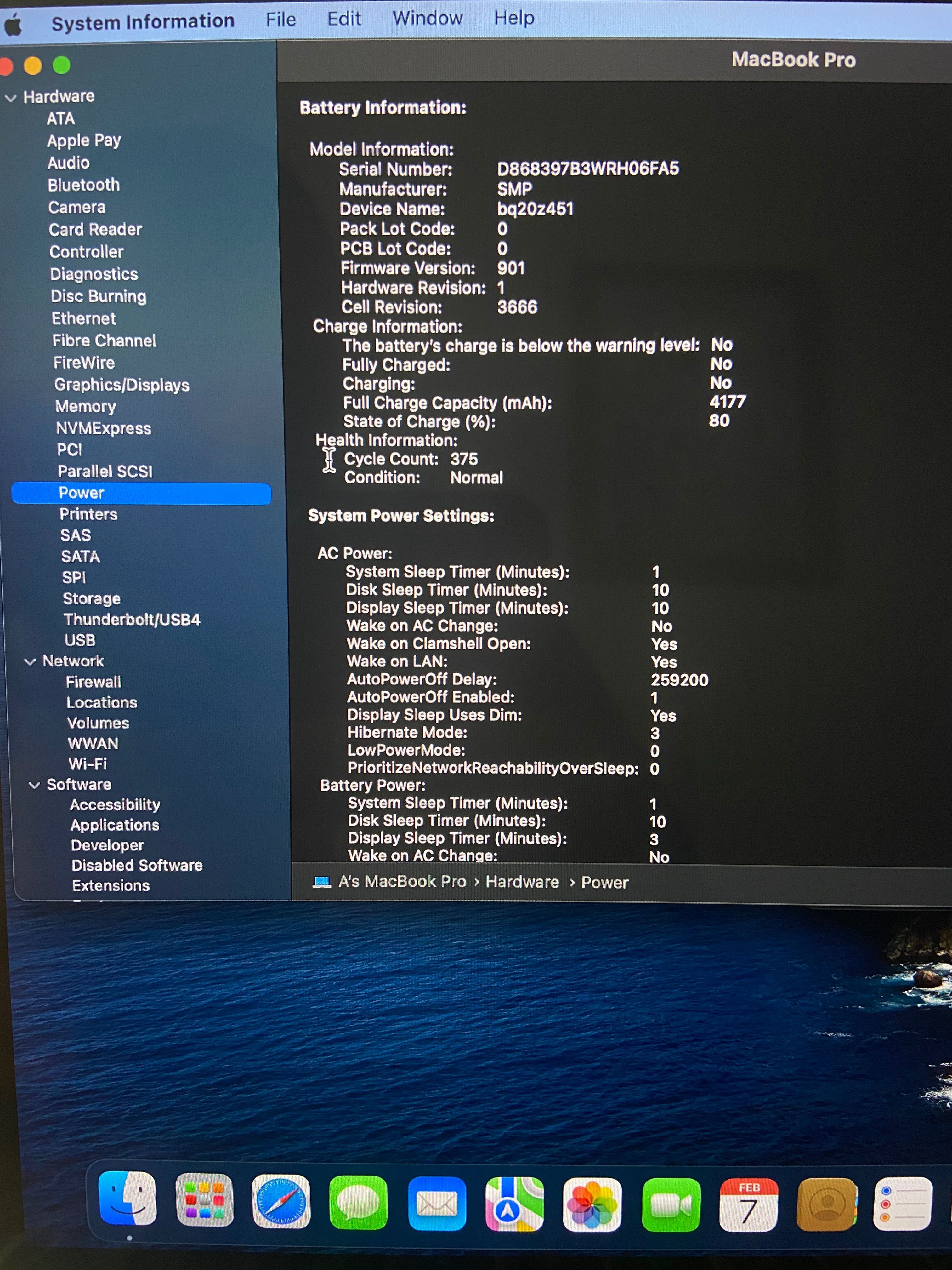Select Diagnostics in sidebar
Screen dimensions: 952x1270
(x=94, y=274)
